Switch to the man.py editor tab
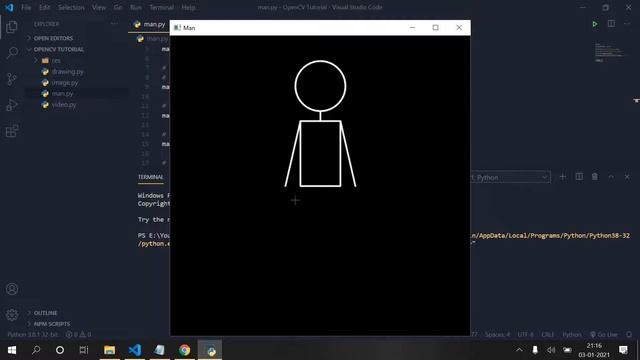Screen dimensions: 640x360 click(x=150, y=24)
